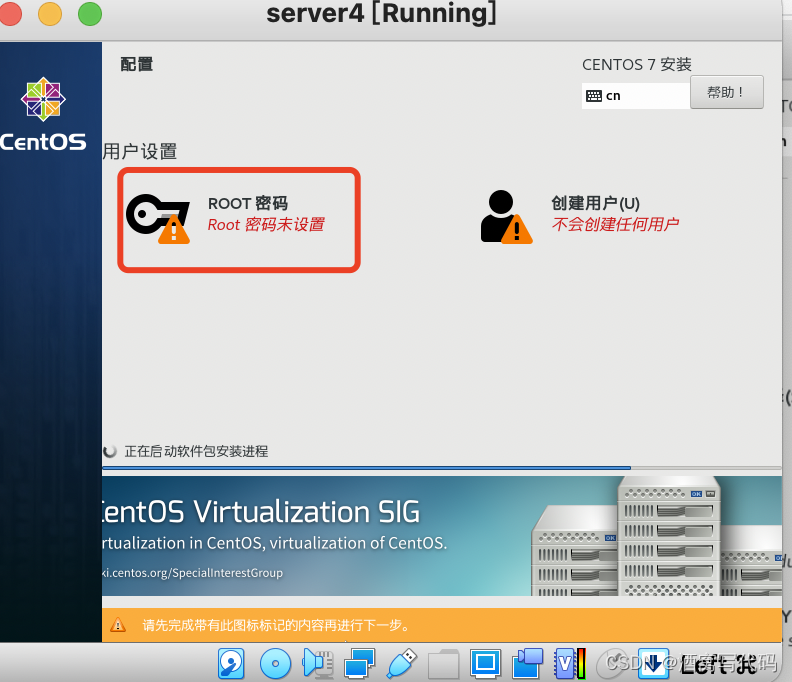Close the server4 VM window

tap(10, 14)
